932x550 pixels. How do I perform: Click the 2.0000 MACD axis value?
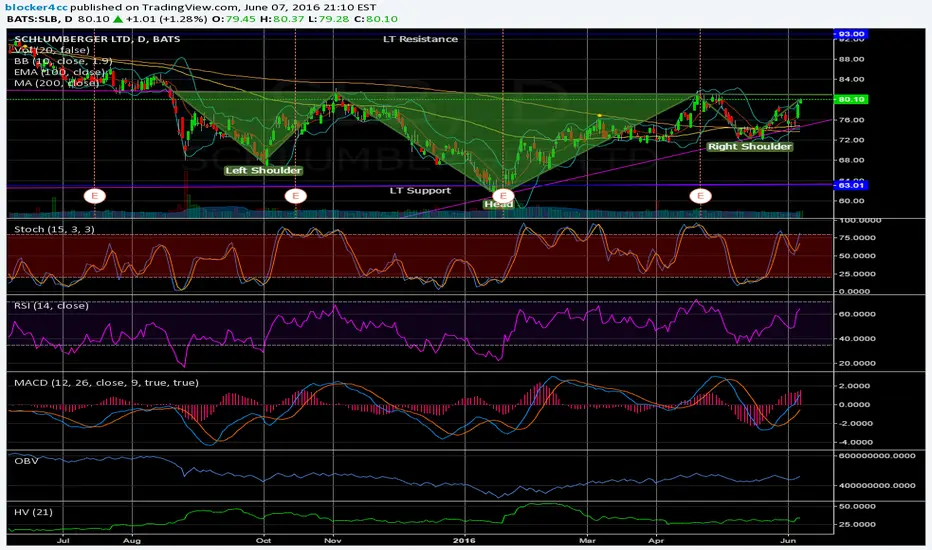pos(855,385)
